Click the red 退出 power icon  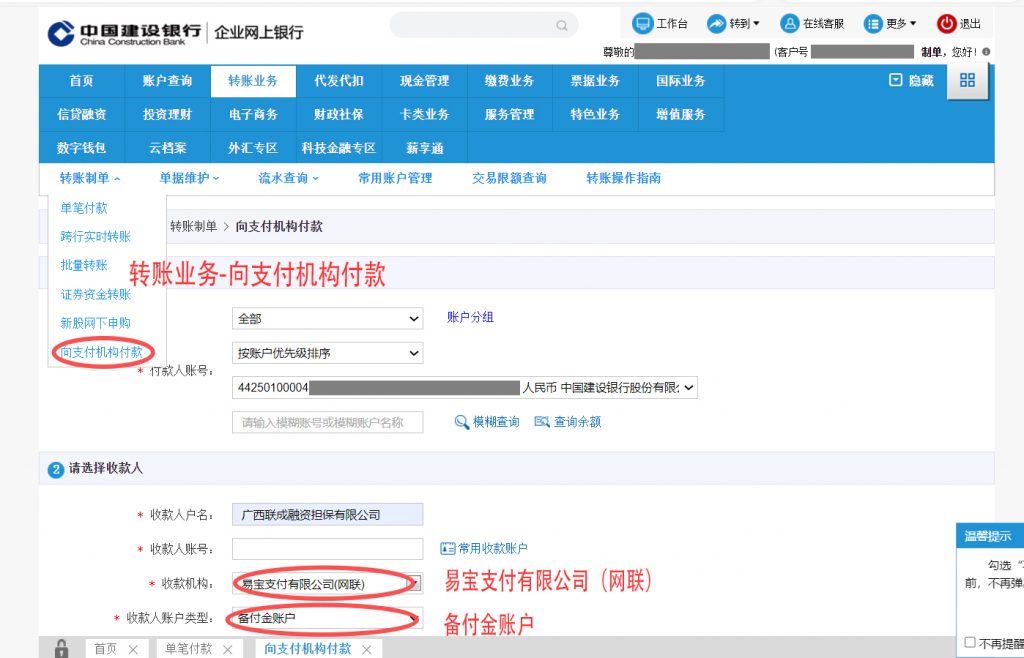[x=946, y=24]
